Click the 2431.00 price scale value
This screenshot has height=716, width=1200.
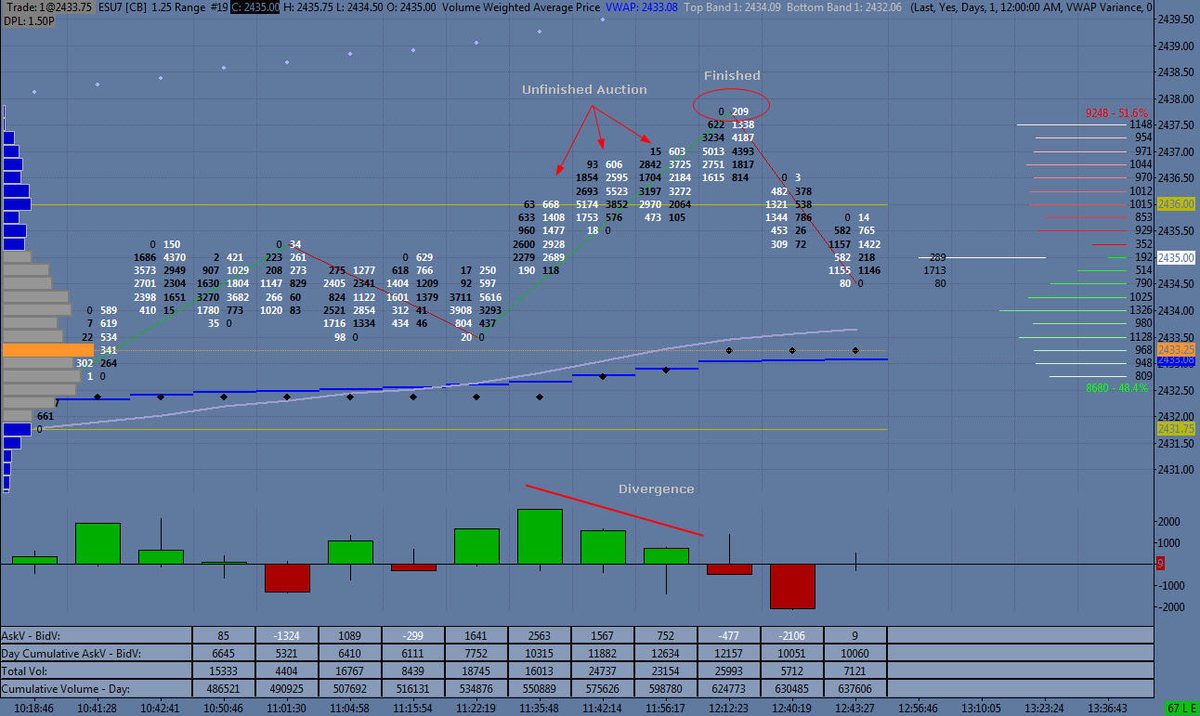[1178, 469]
